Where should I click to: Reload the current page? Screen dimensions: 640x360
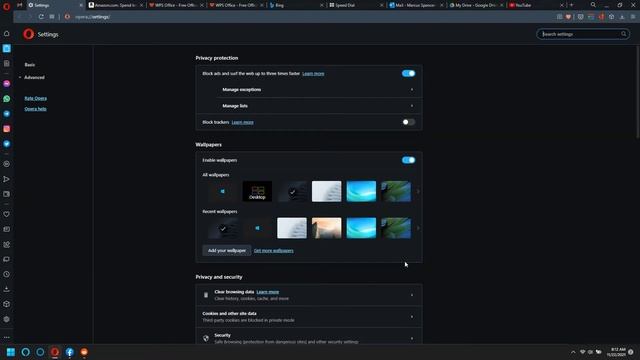coord(41,17)
